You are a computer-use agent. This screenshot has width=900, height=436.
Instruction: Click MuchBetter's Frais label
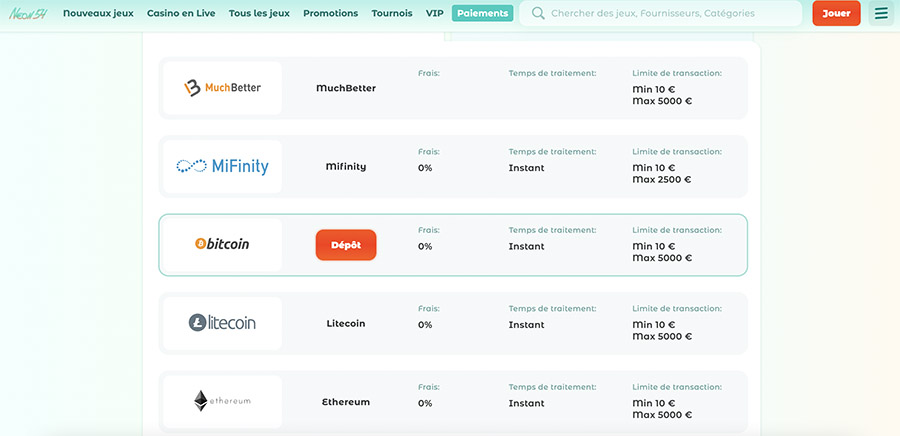(429, 73)
